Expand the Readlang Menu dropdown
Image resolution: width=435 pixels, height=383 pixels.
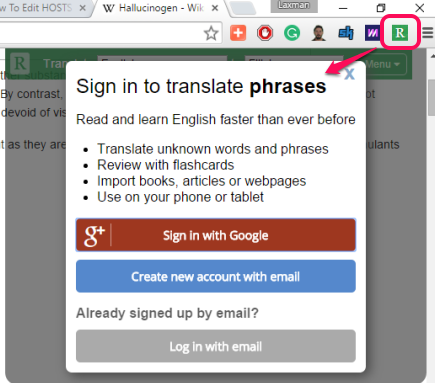coord(383,64)
